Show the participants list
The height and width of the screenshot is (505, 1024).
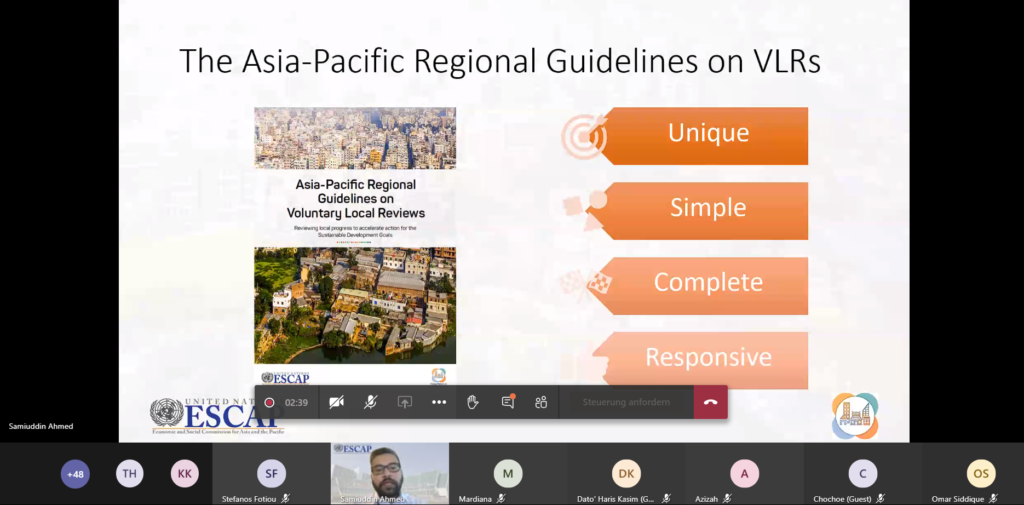coord(541,402)
